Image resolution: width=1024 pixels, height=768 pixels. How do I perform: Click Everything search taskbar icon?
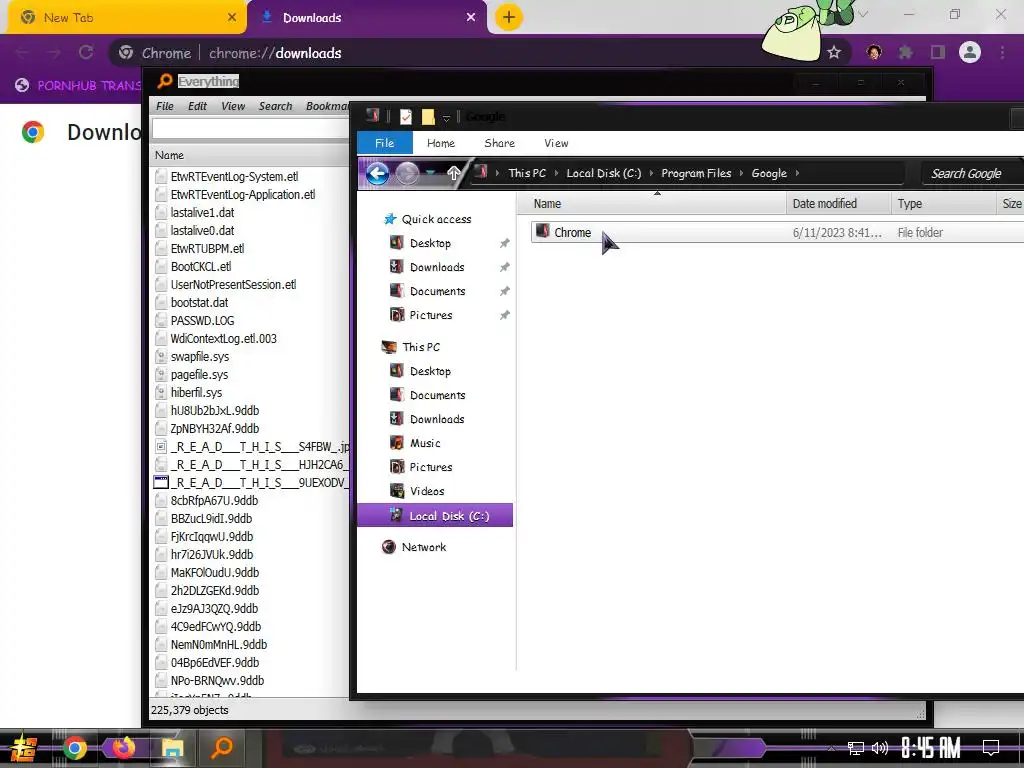tap(221, 746)
